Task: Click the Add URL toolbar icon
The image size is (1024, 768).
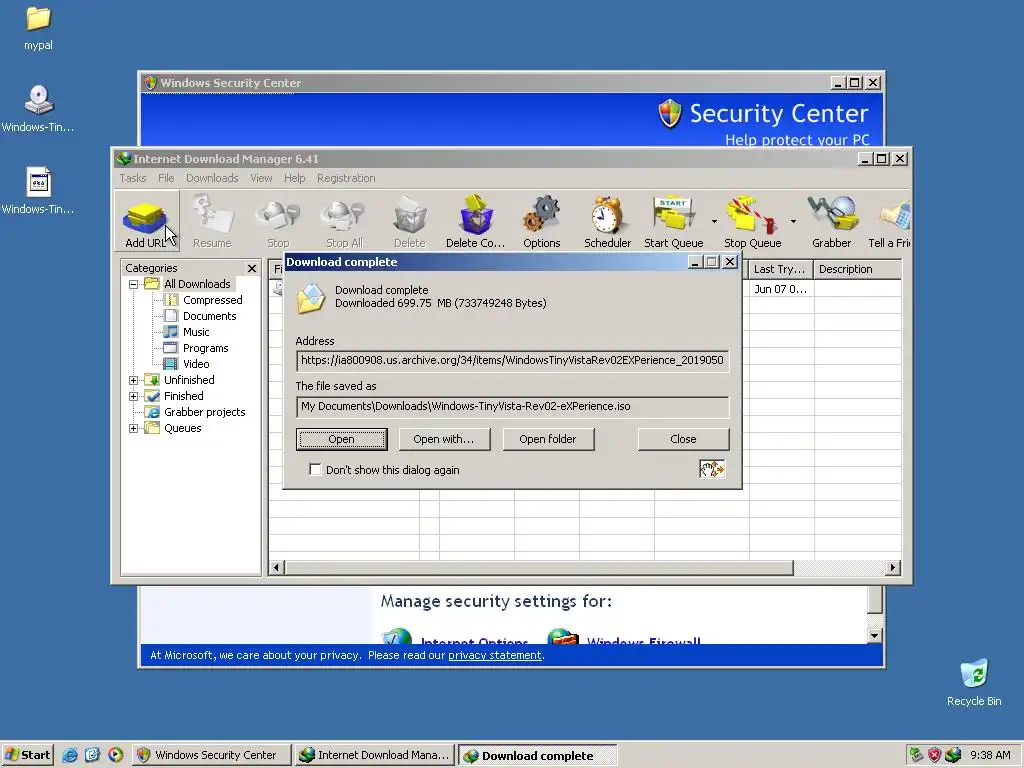Action: (x=147, y=221)
